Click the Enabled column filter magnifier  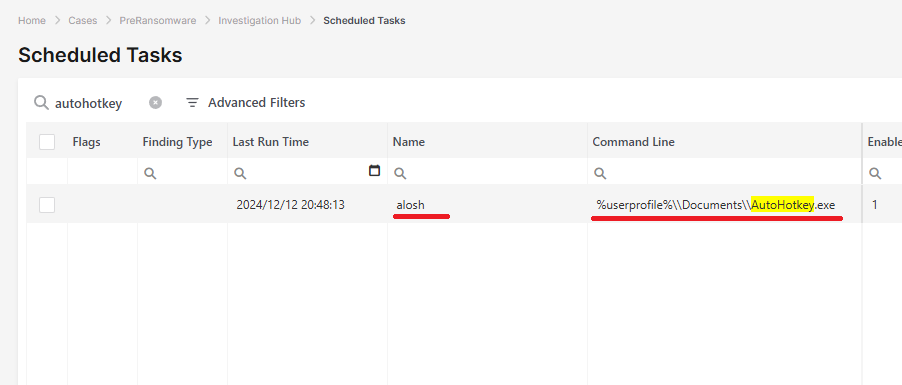pyautogui.click(x=875, y=173)
